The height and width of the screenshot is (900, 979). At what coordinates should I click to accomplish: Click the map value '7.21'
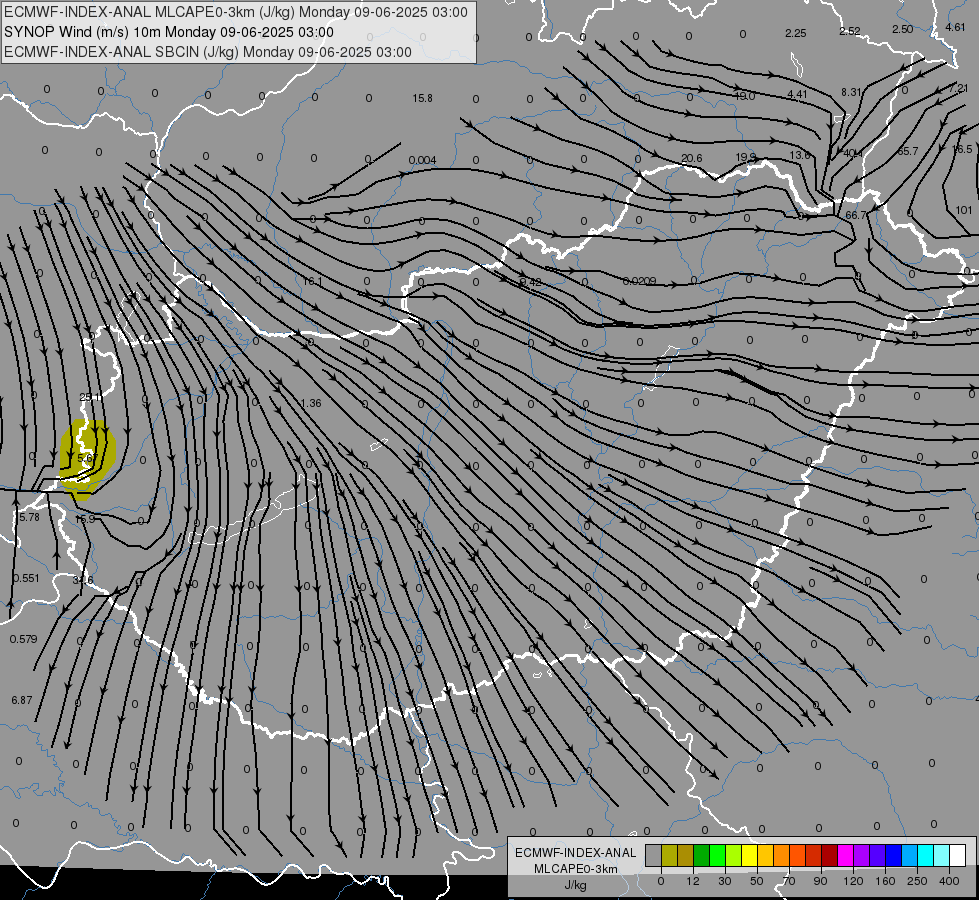click(x=958, y=88)
